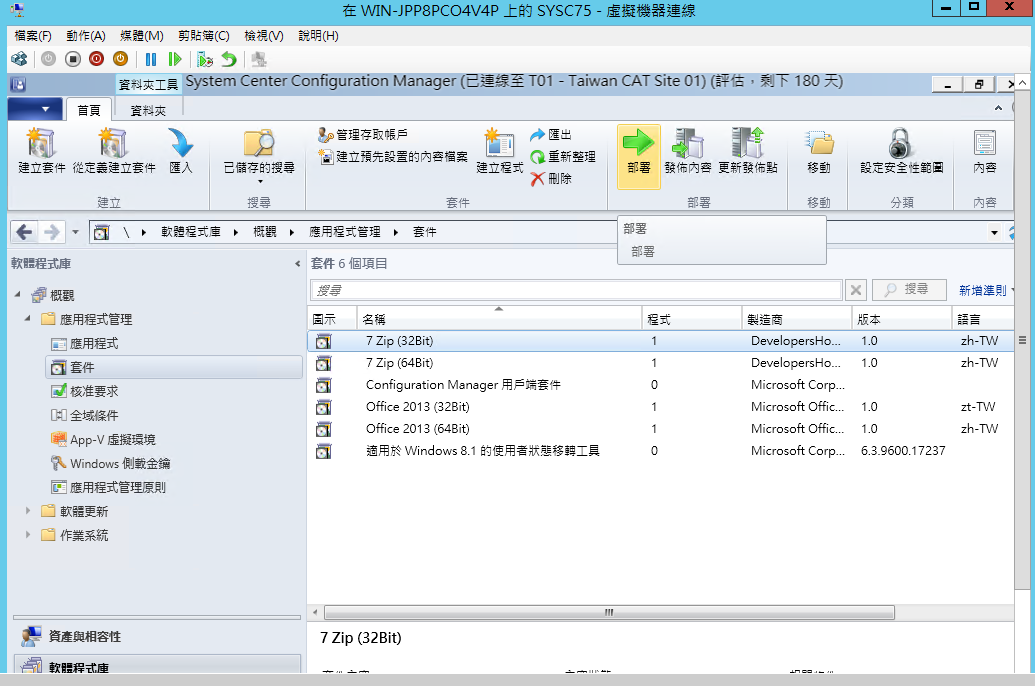Screen dimensions: 1035x686
Task: Open the address bar dropdown arrow
Action: [x=994, y=232]
